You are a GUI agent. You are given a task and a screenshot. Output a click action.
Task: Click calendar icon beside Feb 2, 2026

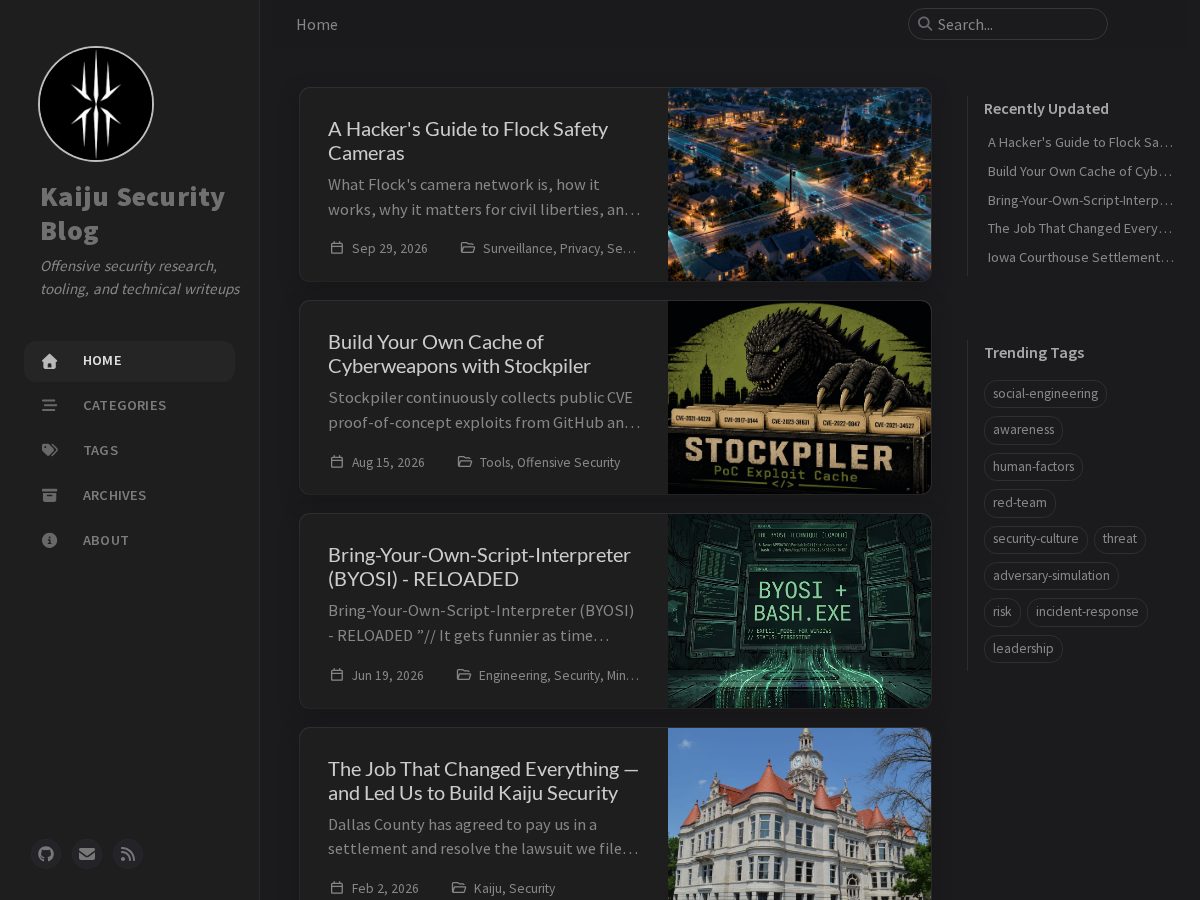pos(337,888)
